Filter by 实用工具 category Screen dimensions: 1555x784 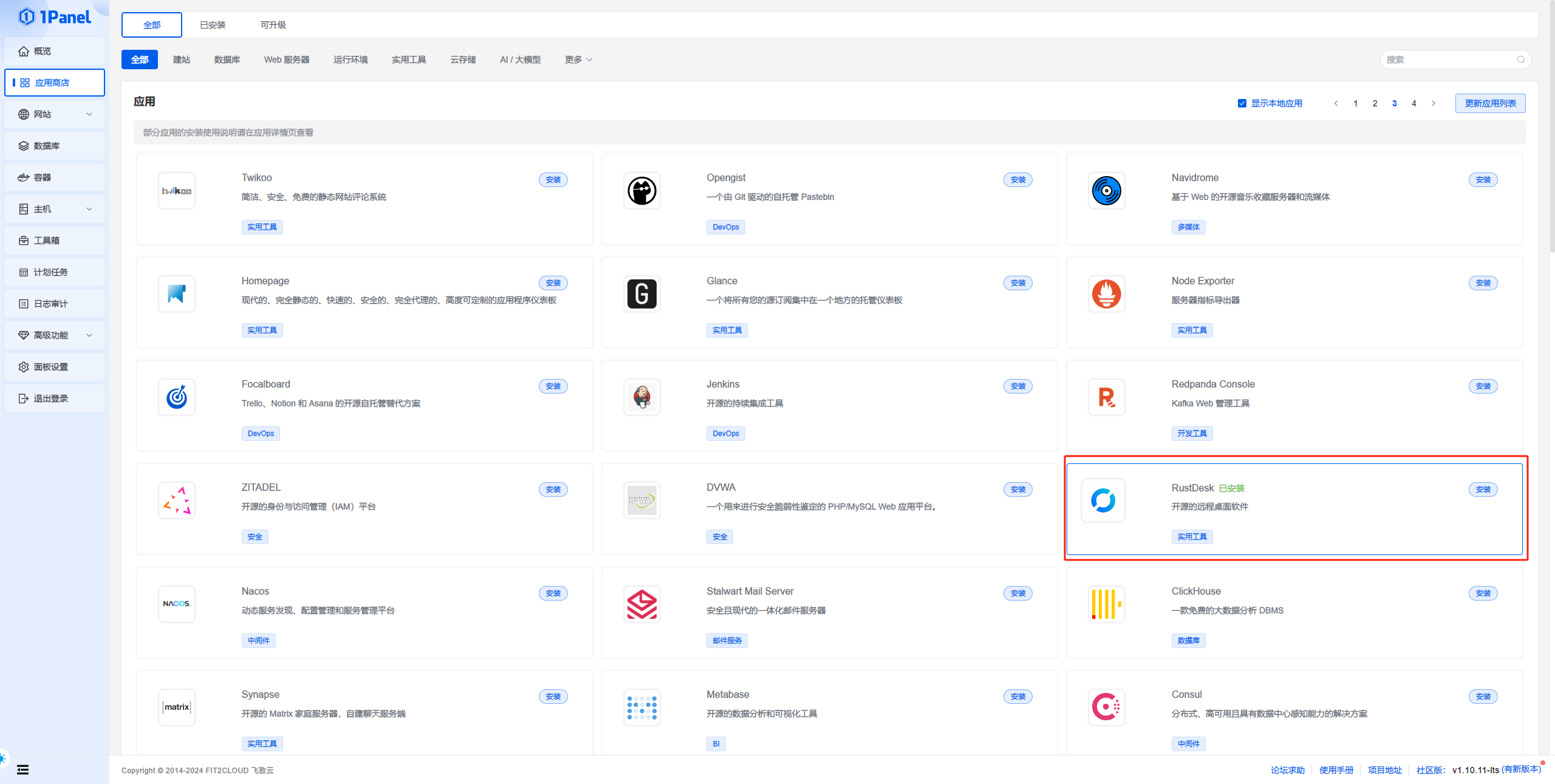(x=409, y=60)
